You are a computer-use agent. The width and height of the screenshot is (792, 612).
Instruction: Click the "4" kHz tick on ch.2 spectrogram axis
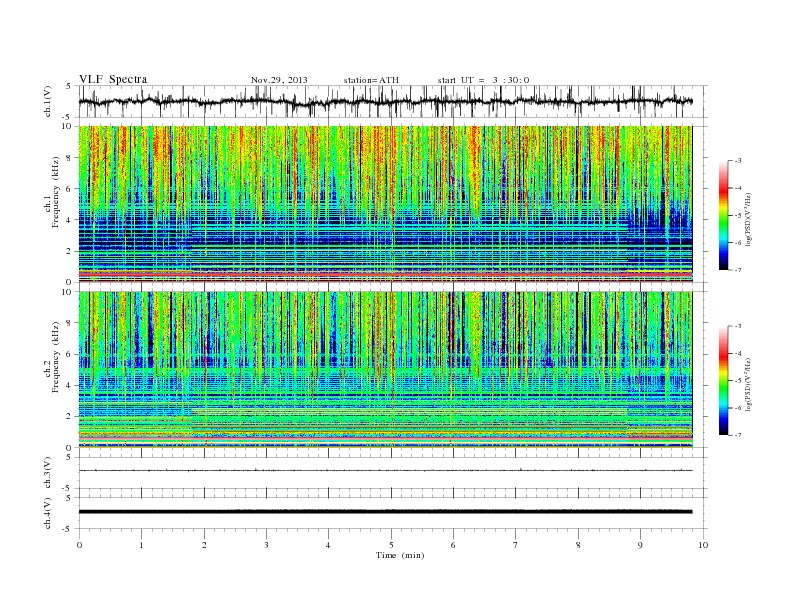69,385
